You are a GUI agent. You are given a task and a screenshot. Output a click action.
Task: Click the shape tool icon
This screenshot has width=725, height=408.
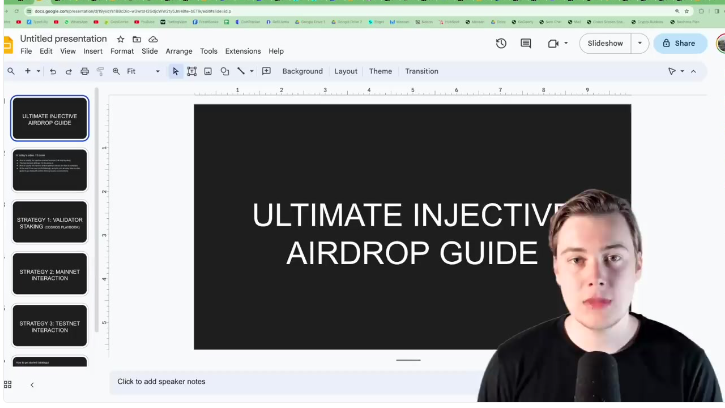click(x=225, y=71)
